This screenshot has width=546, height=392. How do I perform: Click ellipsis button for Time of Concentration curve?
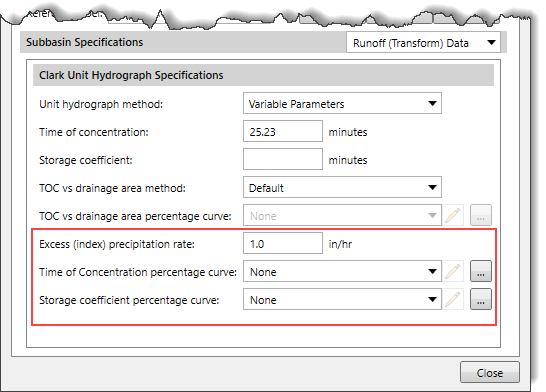pos(481,271)
